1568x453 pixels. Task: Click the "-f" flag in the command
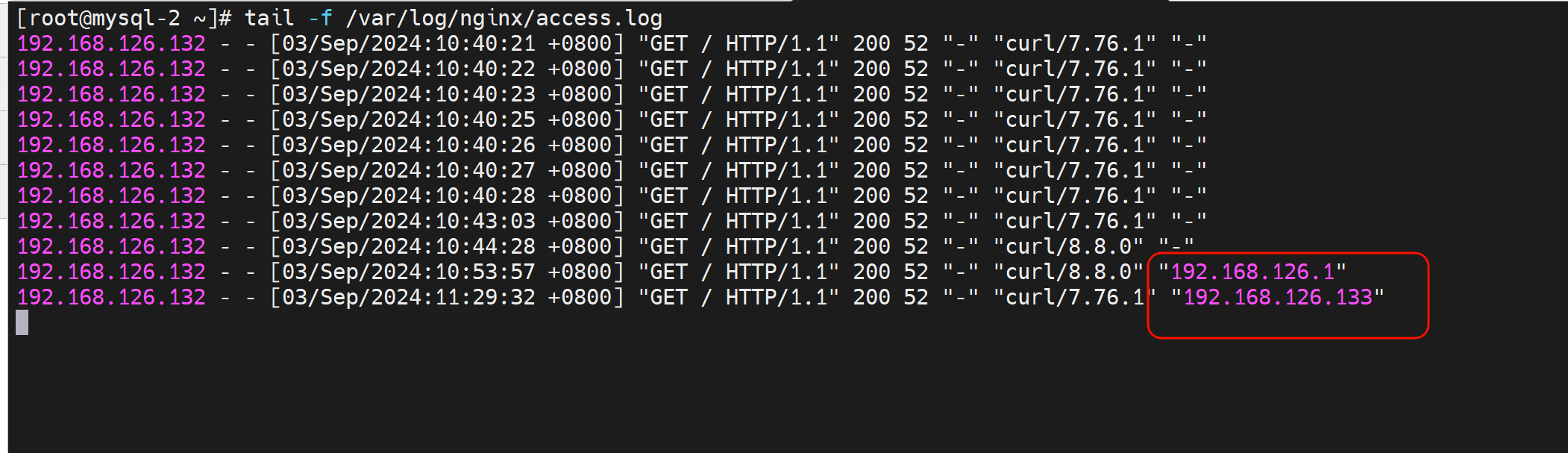320,18
